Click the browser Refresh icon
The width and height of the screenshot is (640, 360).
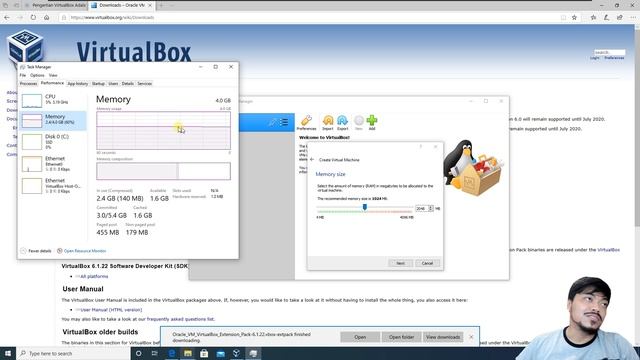point(33,18)
